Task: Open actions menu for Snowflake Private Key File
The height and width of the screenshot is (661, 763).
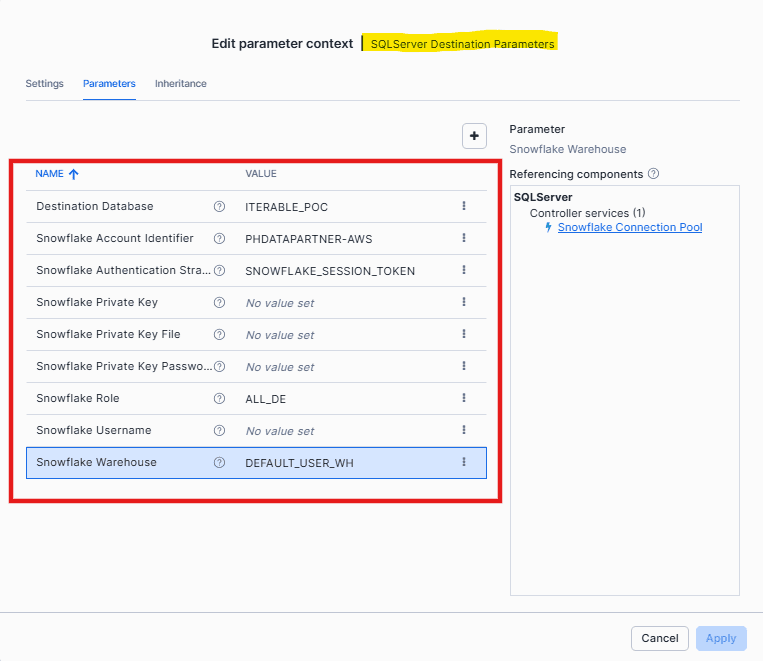Action: pos(464,333)
